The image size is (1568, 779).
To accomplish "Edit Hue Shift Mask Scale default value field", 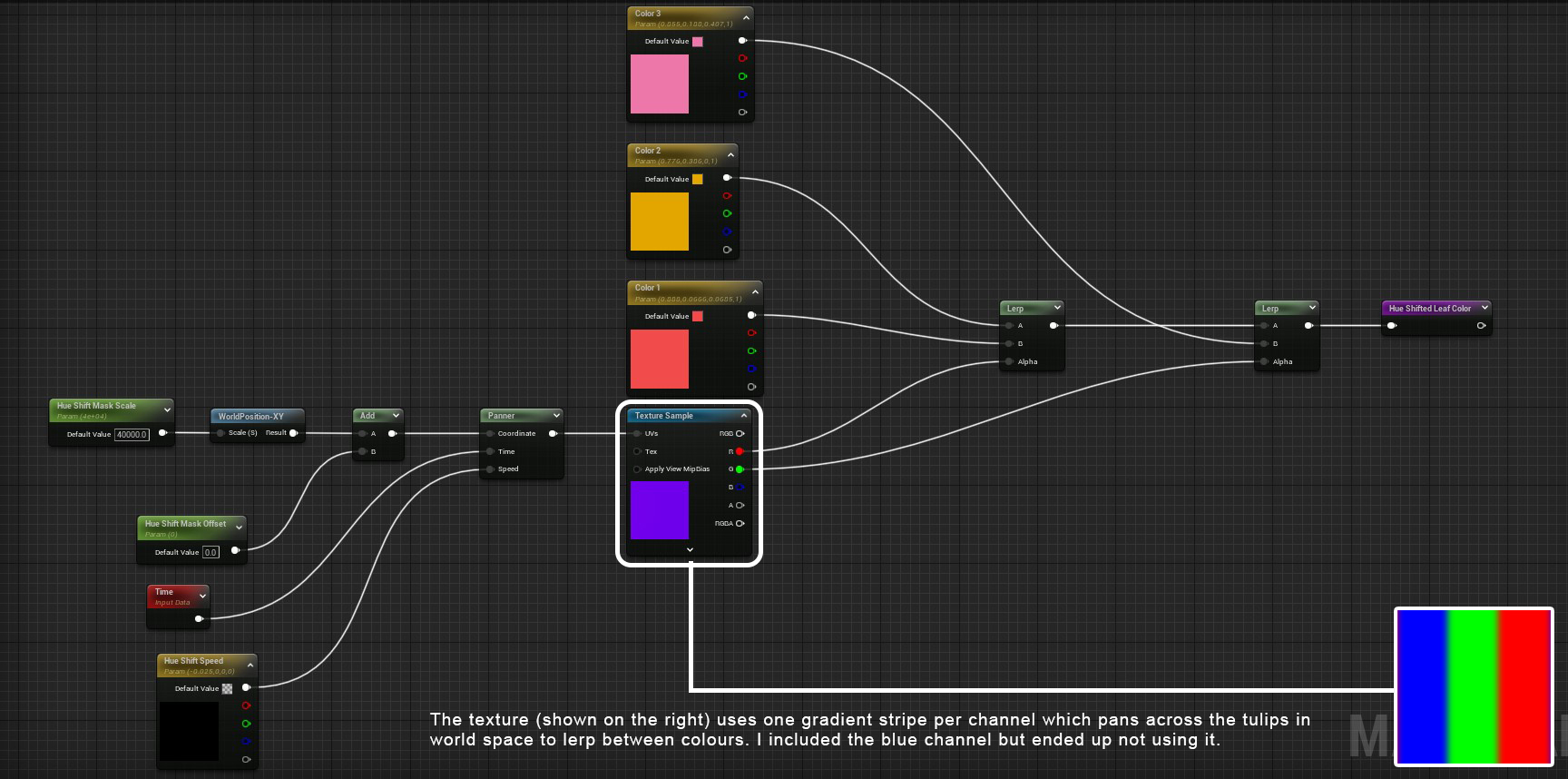I will pos(132,435).
